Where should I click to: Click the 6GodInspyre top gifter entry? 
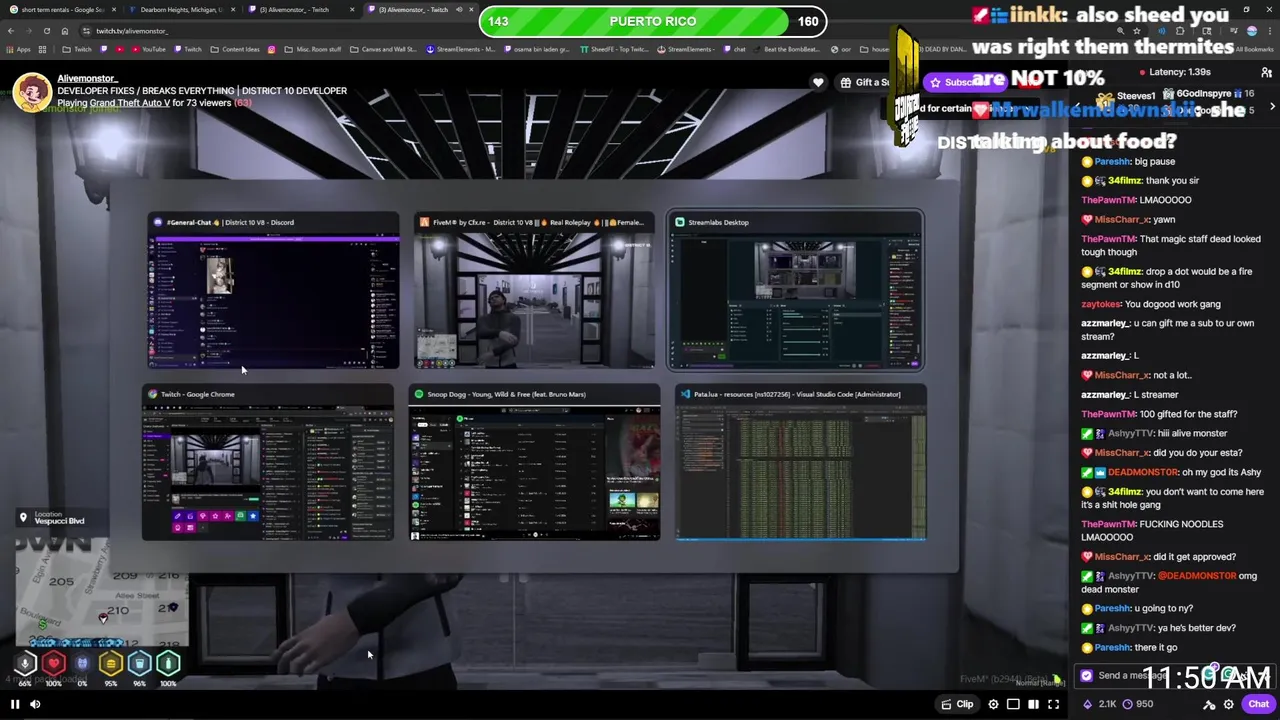(x=1209, y=93)
